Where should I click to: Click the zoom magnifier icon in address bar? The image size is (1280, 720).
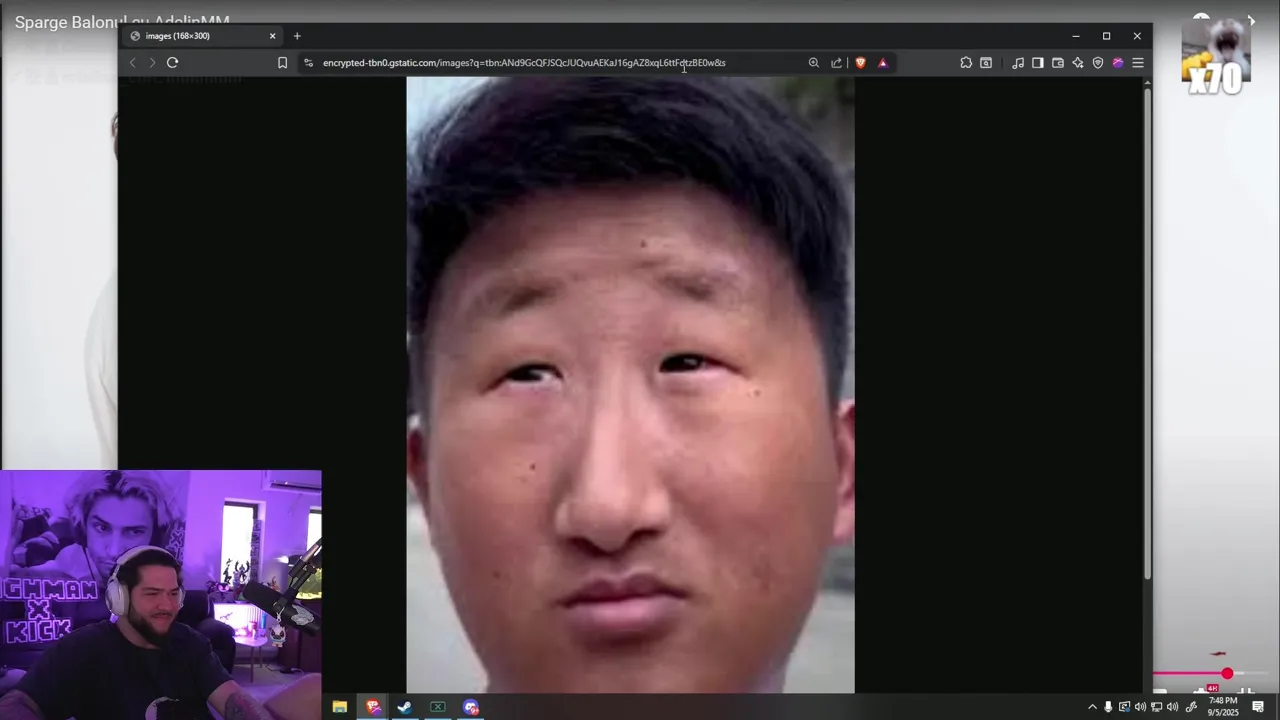(x=814, y=62)
